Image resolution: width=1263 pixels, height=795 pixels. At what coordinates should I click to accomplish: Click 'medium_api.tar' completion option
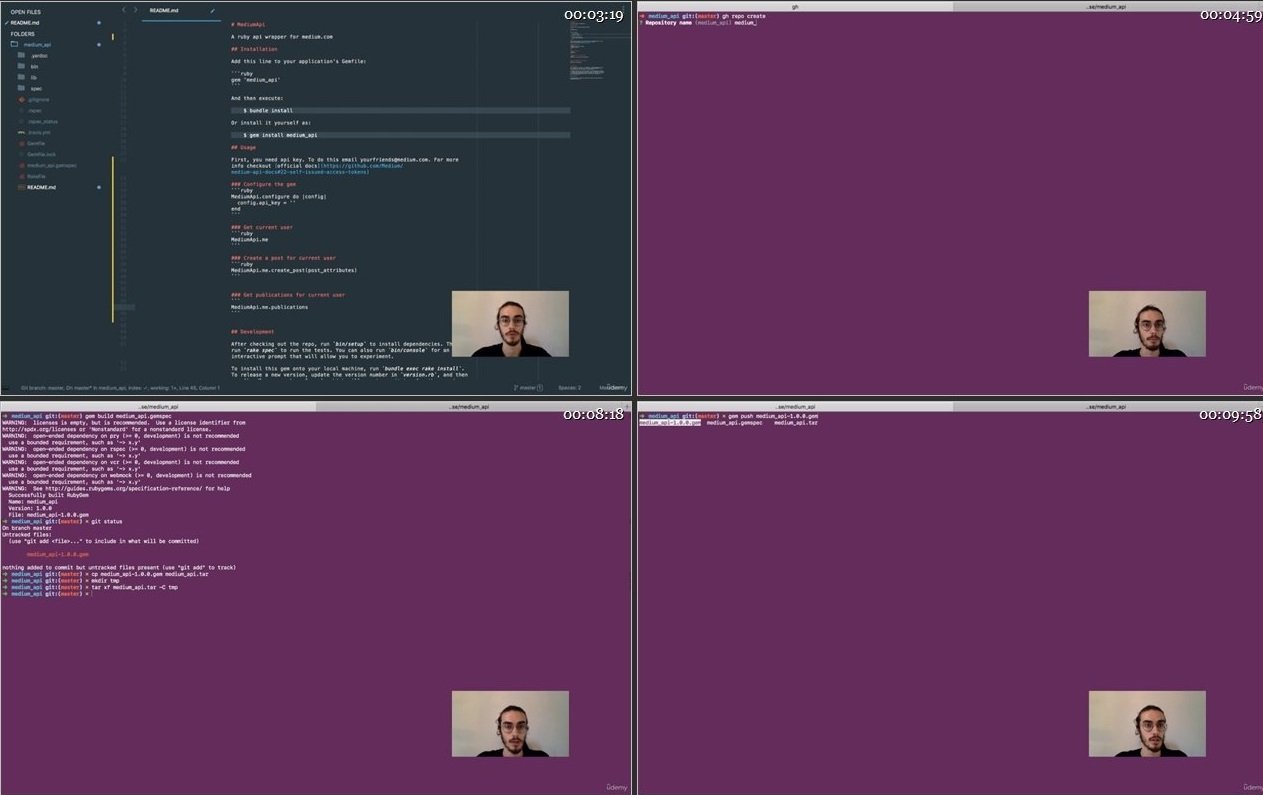tap(796, 423)
